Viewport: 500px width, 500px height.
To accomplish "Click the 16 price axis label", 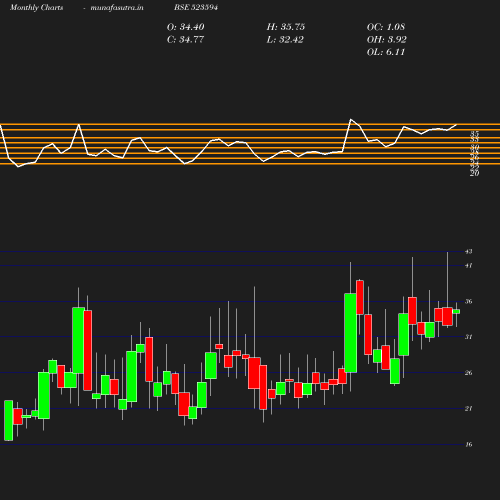I will coord(469,444).
